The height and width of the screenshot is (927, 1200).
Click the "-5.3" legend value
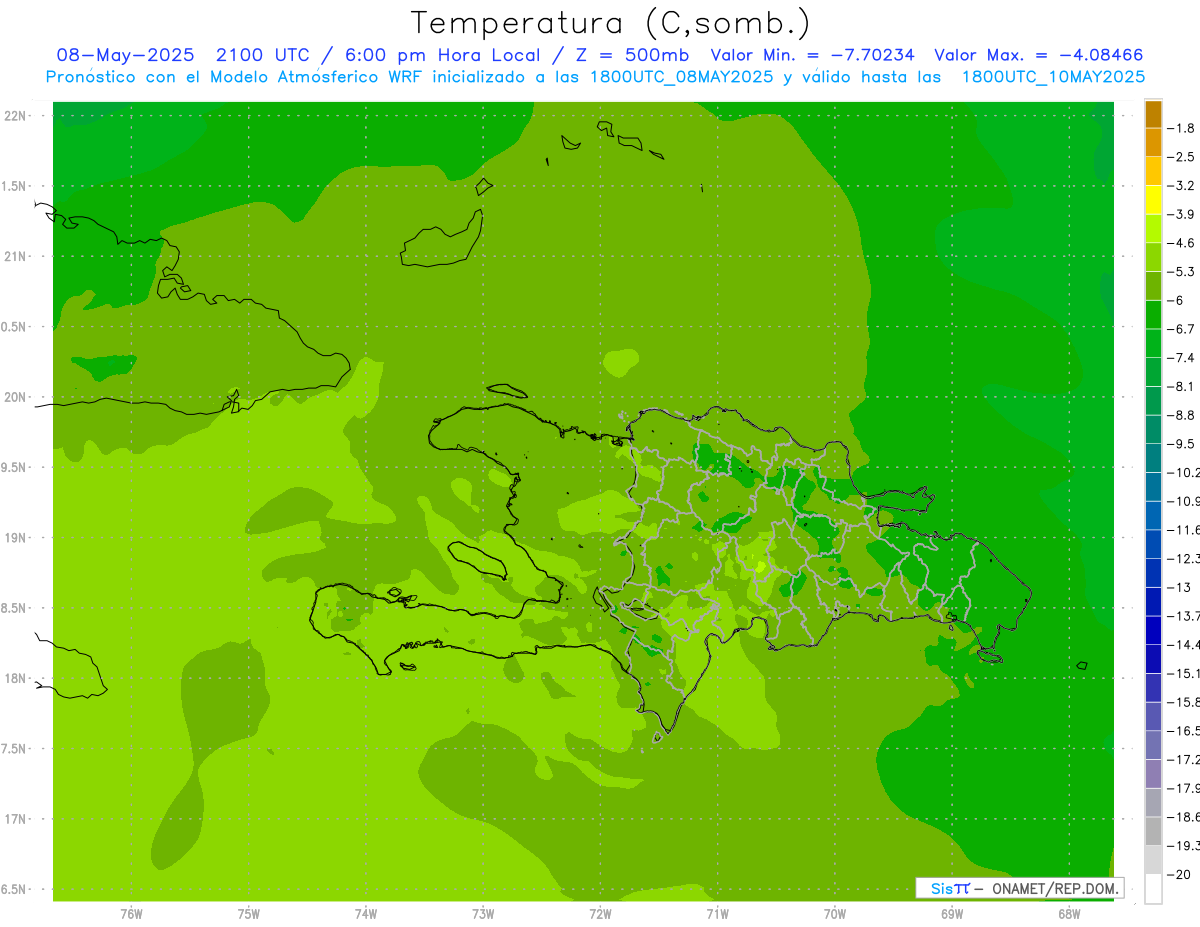point(1181,271)
